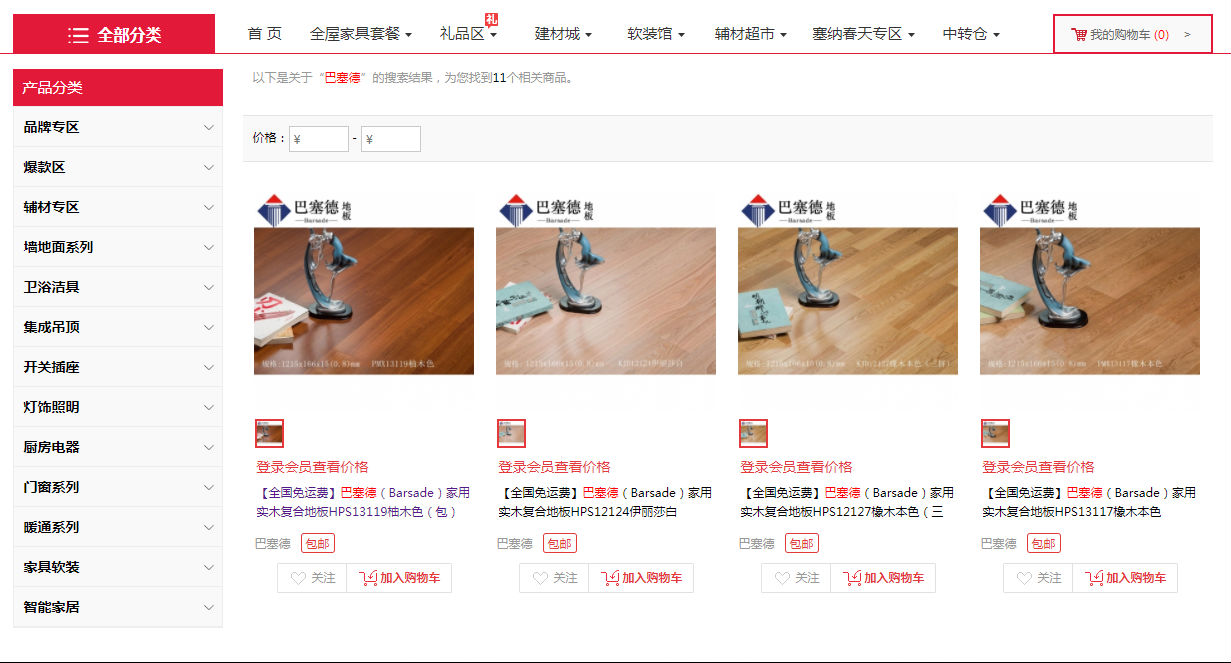
Task: Click the shopping cart icon in 我的购物车
Action: pos(1078,34)
